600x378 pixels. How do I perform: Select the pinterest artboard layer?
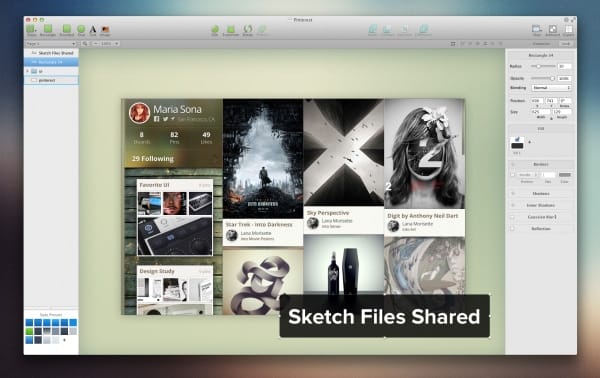(52, 80)
